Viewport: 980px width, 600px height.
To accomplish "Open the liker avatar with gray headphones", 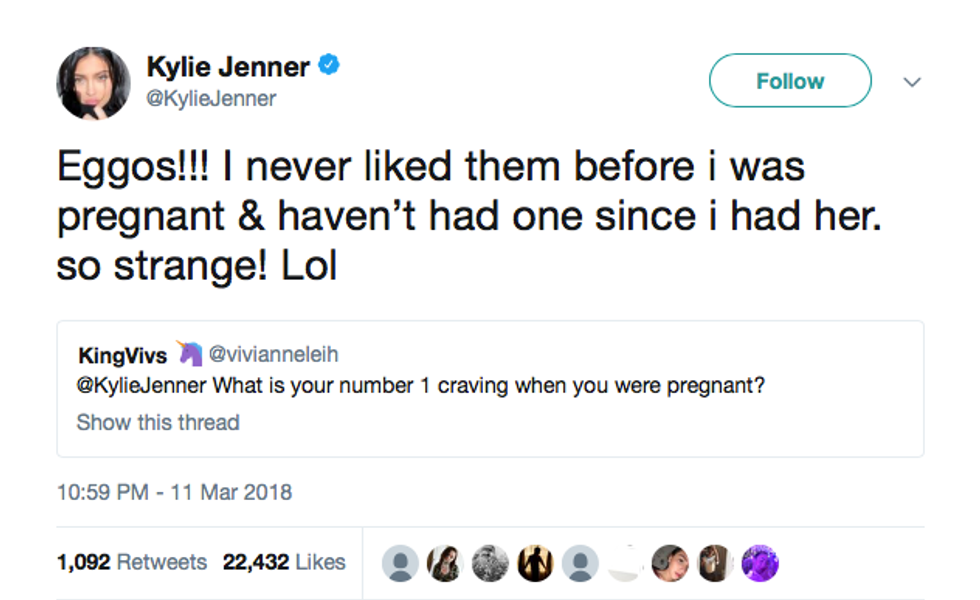I will click(x=670, y=563).
